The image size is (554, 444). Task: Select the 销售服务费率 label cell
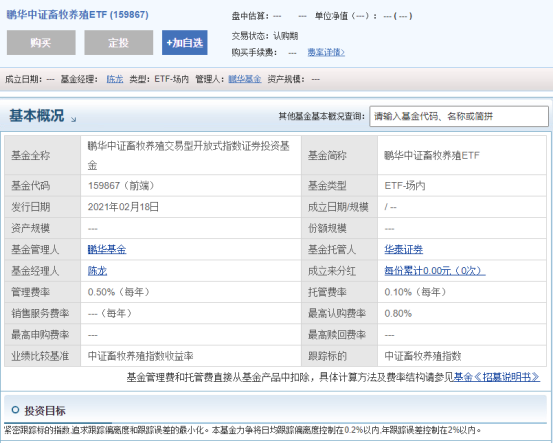pos(43,313)
